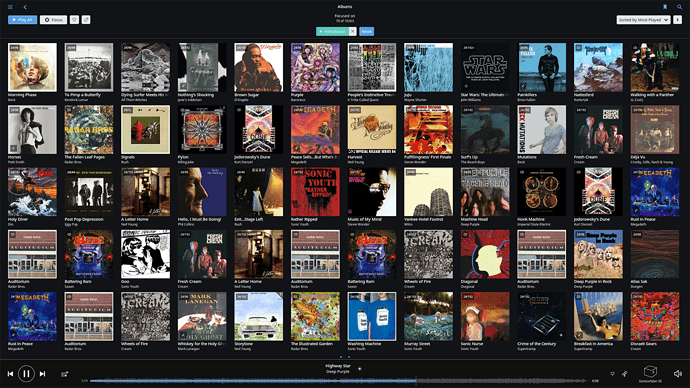Remove the green focus chip with X
The image size is (690, 388).
352,31
